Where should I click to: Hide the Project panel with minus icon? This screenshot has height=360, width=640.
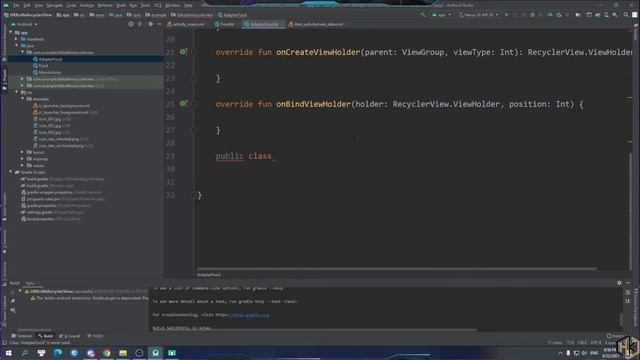click(x=159, y=24)
